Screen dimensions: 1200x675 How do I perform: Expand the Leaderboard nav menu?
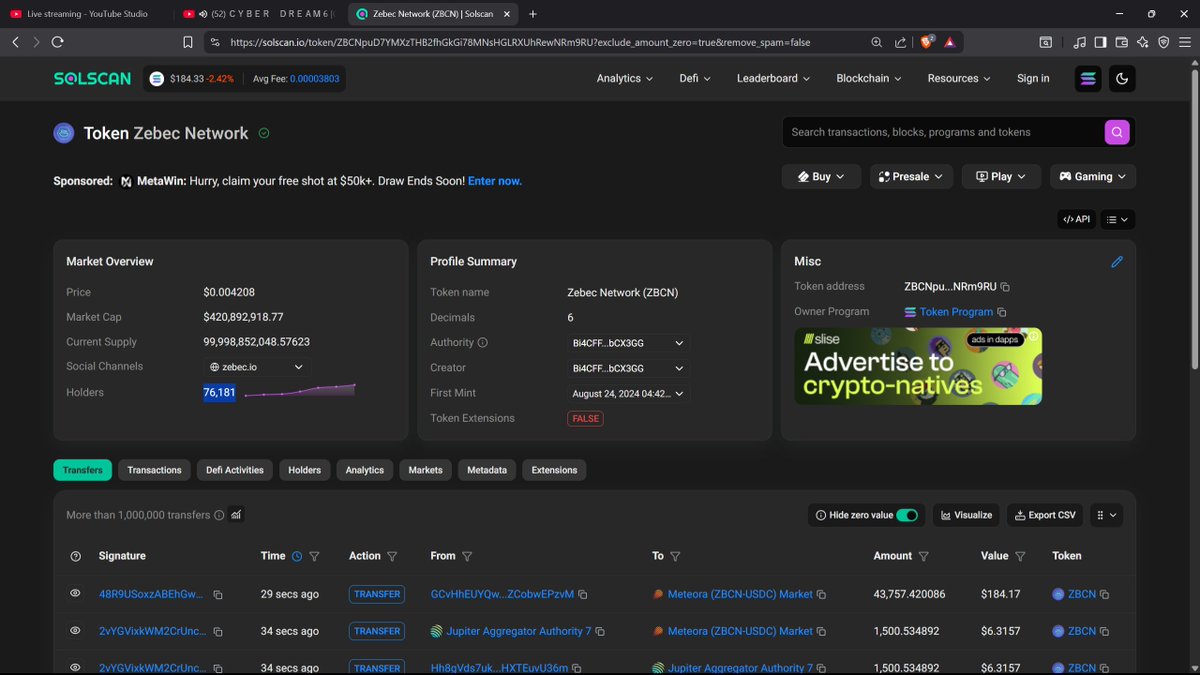coord(774,78)
